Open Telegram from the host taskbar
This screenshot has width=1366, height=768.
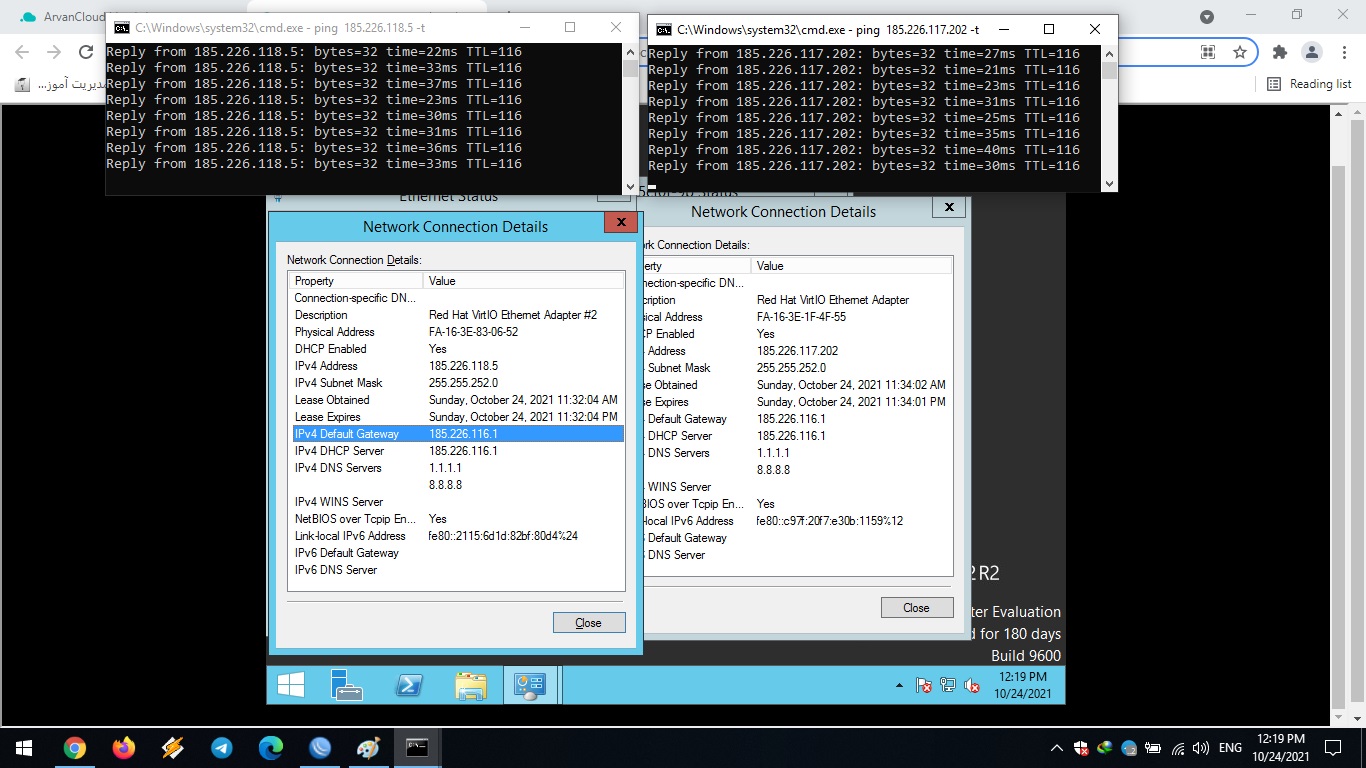tap(222, 748)
